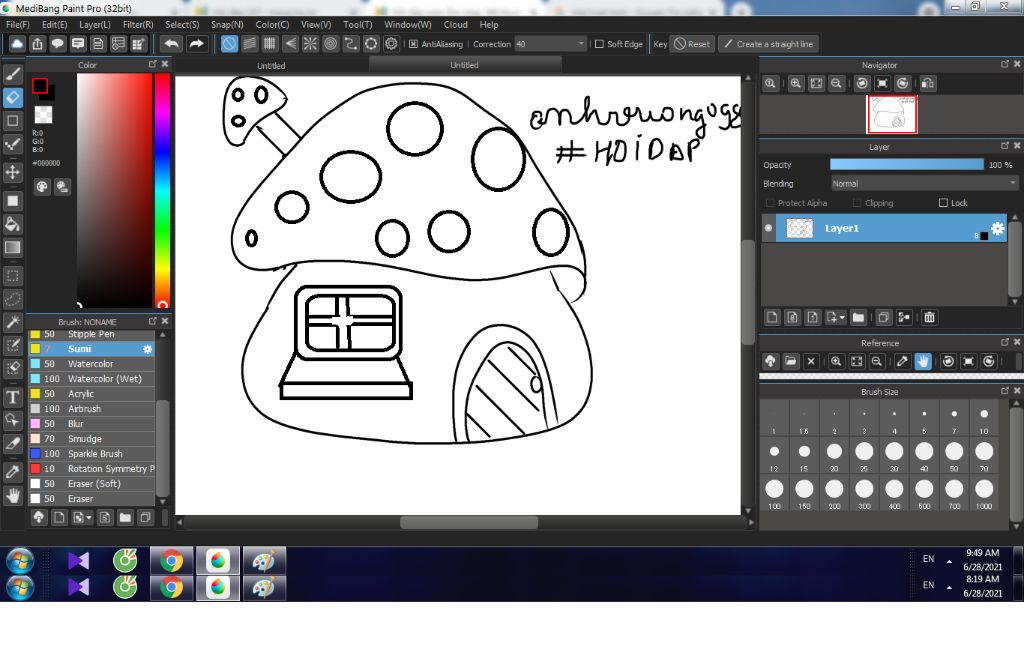The image size is (1024, 661).
Task: Click the Redo arrow
Action: click(196, 44)
